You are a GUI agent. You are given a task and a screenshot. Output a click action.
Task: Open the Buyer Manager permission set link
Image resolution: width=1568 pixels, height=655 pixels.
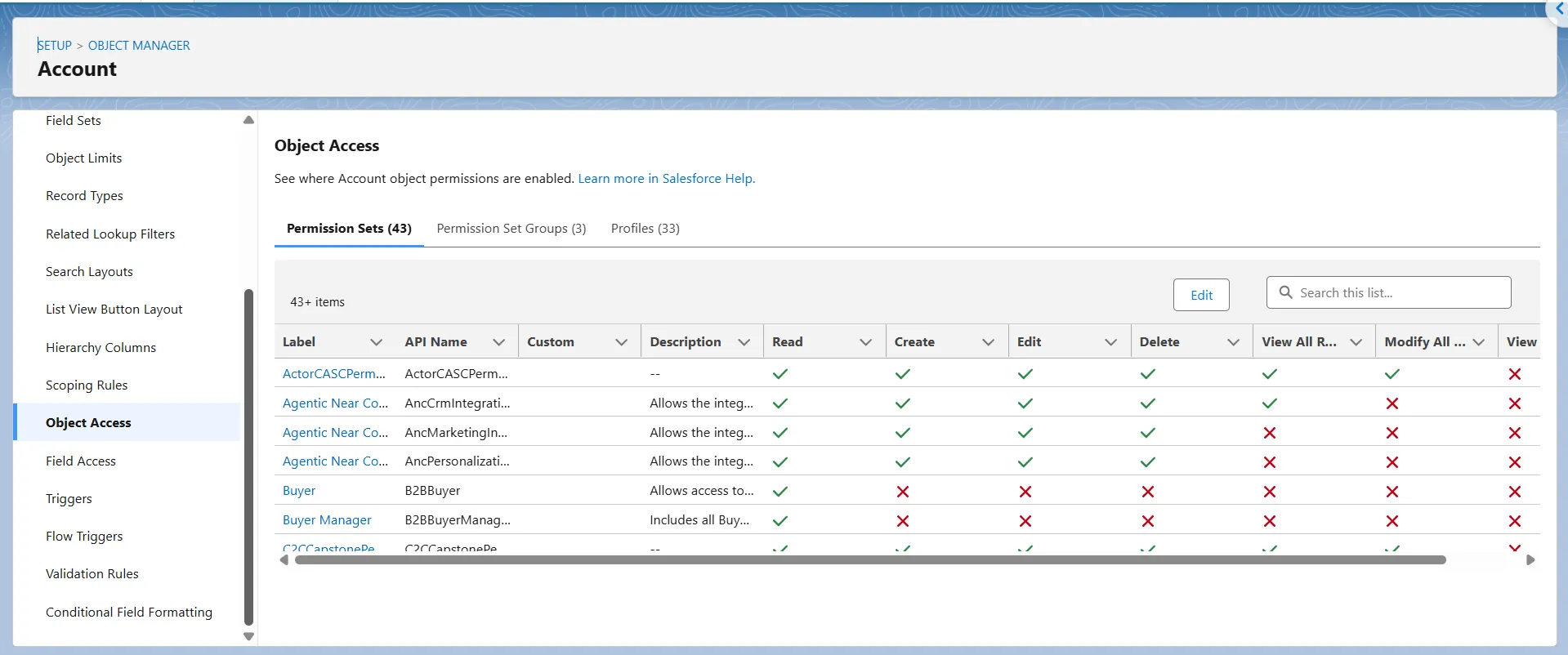[327, 520]
